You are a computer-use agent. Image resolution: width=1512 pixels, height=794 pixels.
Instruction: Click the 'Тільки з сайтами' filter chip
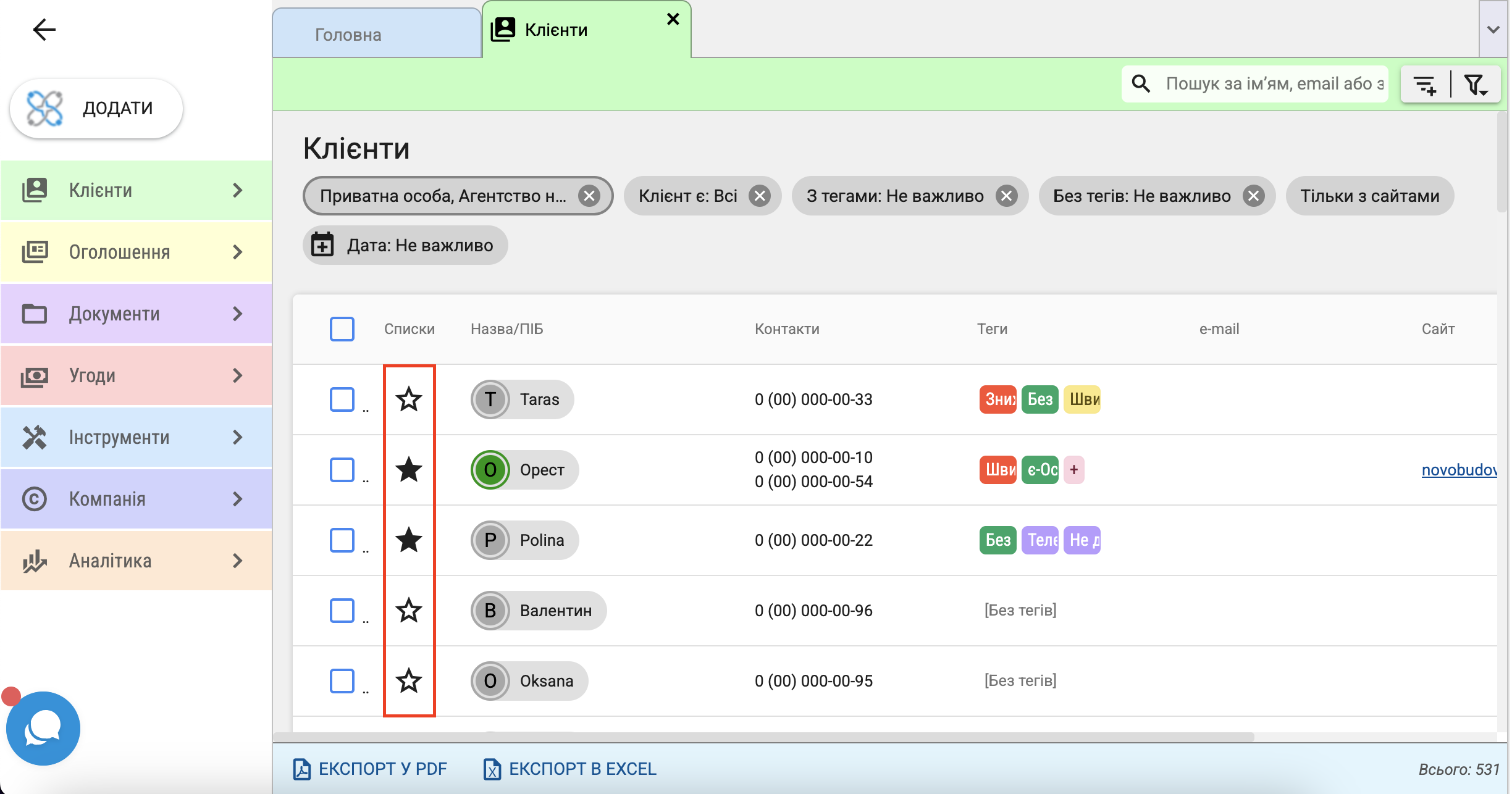coord(1369,196)
